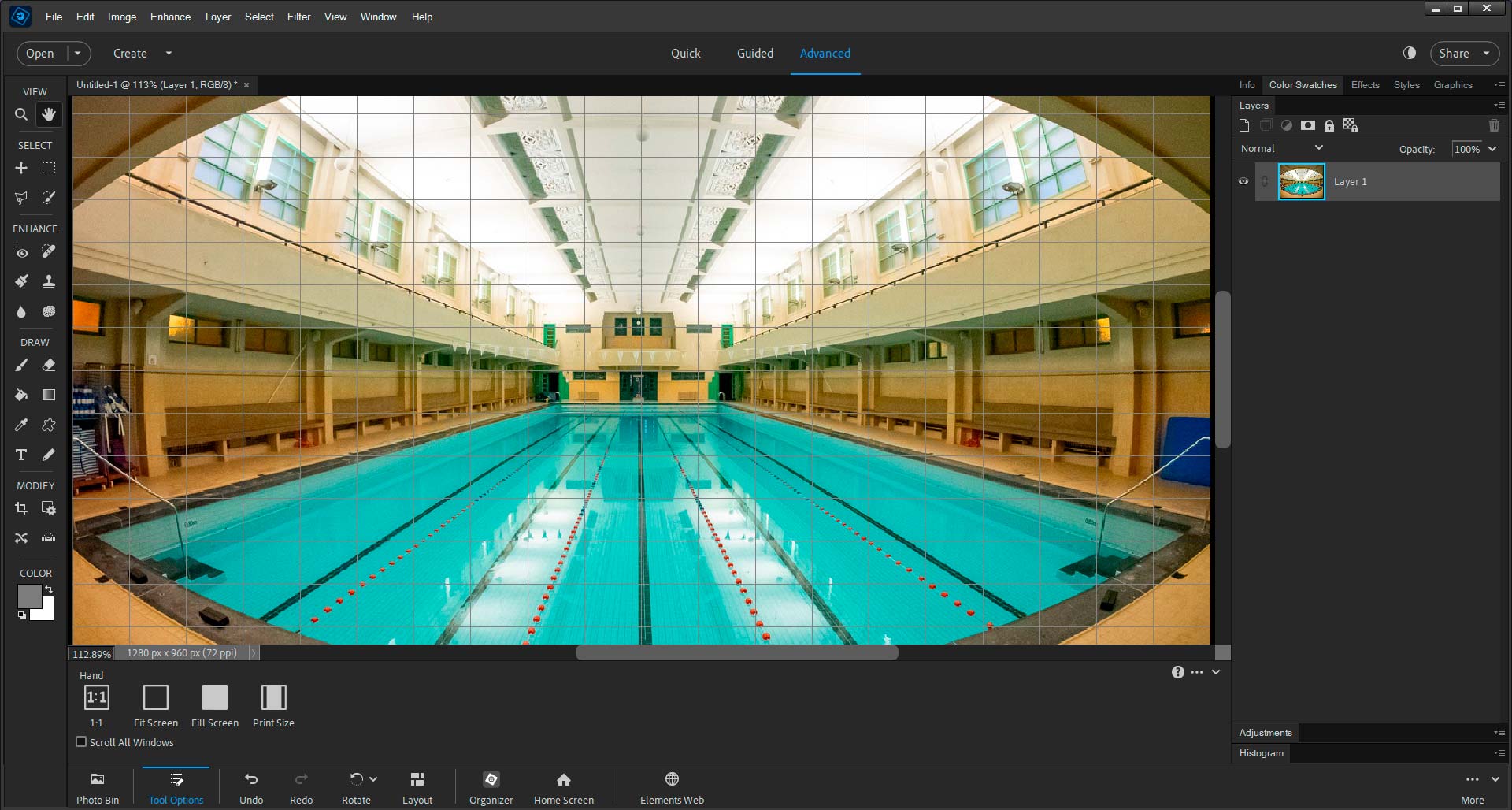The height and width of the screenshot is (810, 1512).
Task: Open the Filter menu
Action: (x=298, y=17)
